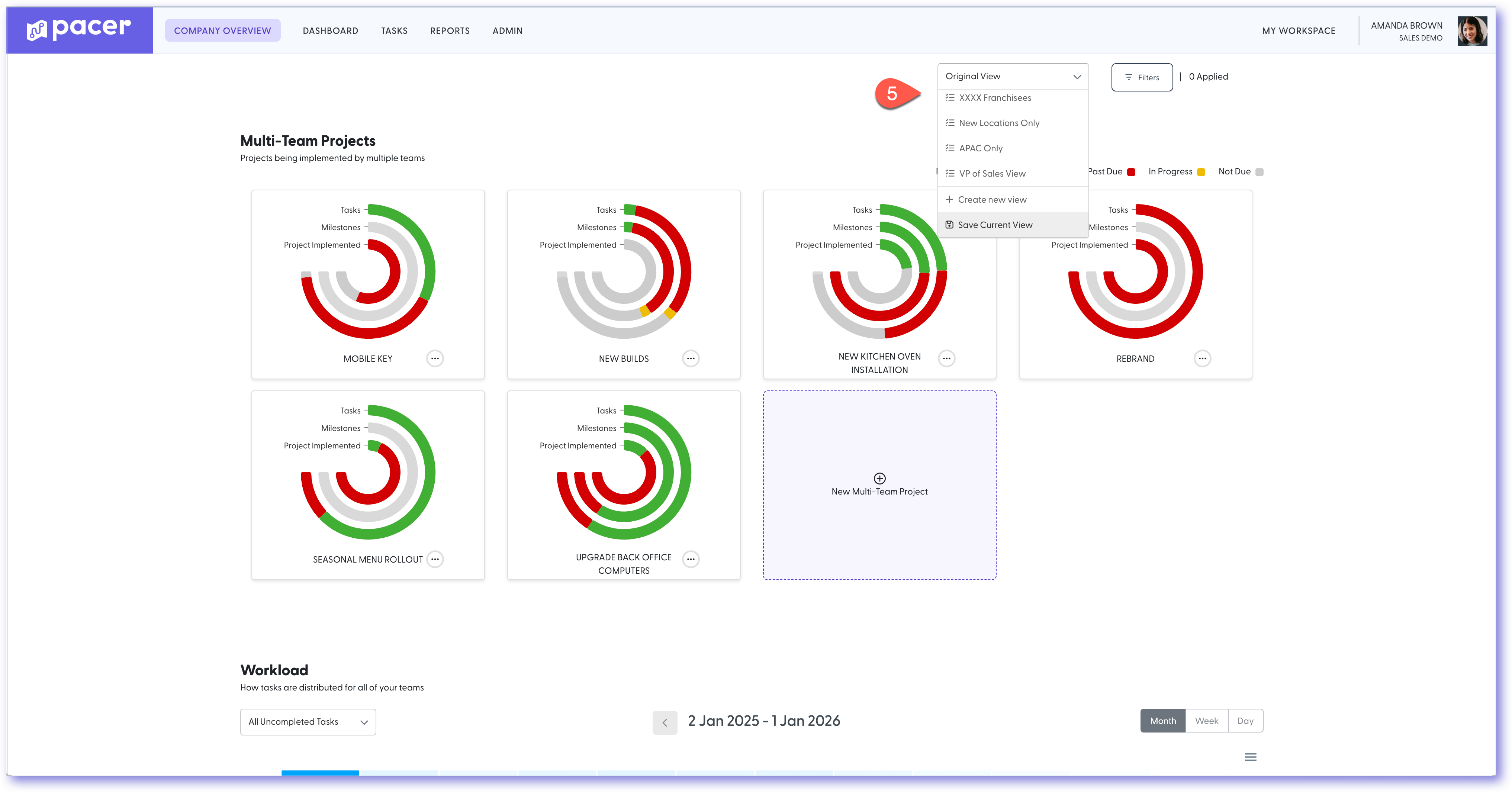Click the Mobile Key donut chart
Viewport: 1512px width, 792px height.
(368, 271)
